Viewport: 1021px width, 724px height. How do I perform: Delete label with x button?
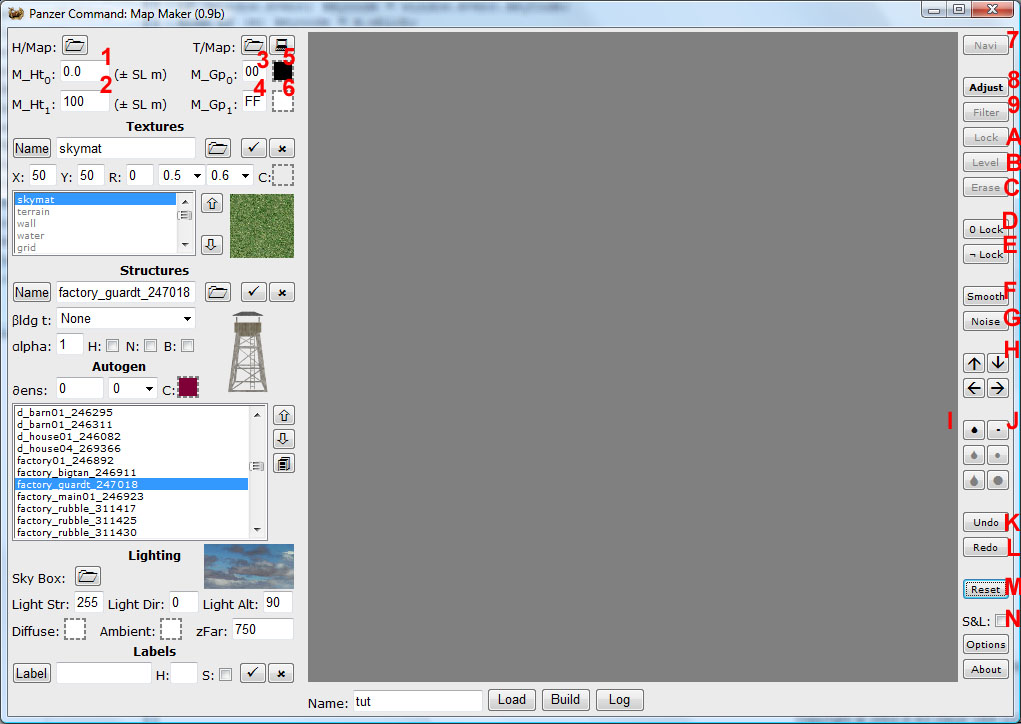tap(281, 673)
